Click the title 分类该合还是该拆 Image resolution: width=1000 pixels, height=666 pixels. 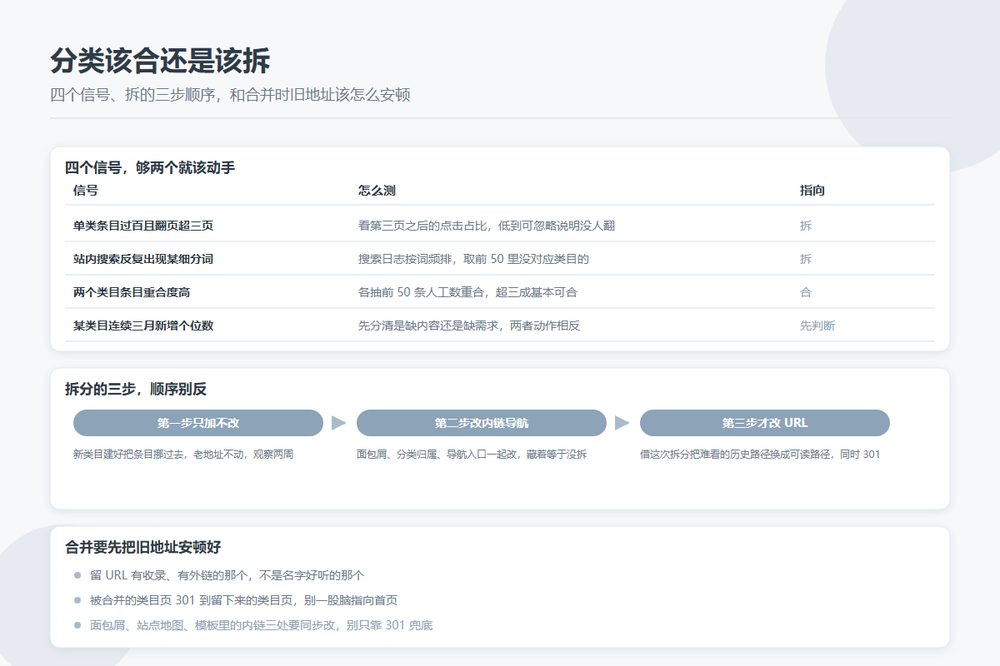[x=160, y=61]
